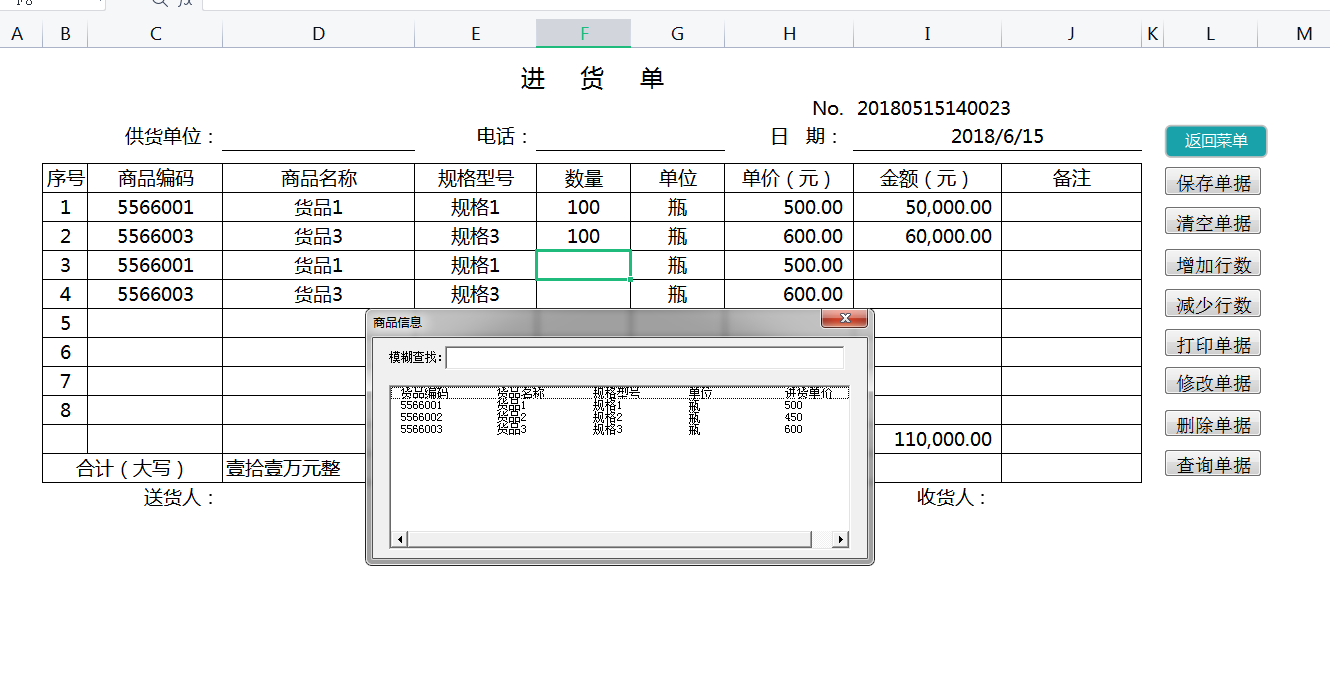
Task: Click row 1 unit price 500.00
Action: point(790,207)
